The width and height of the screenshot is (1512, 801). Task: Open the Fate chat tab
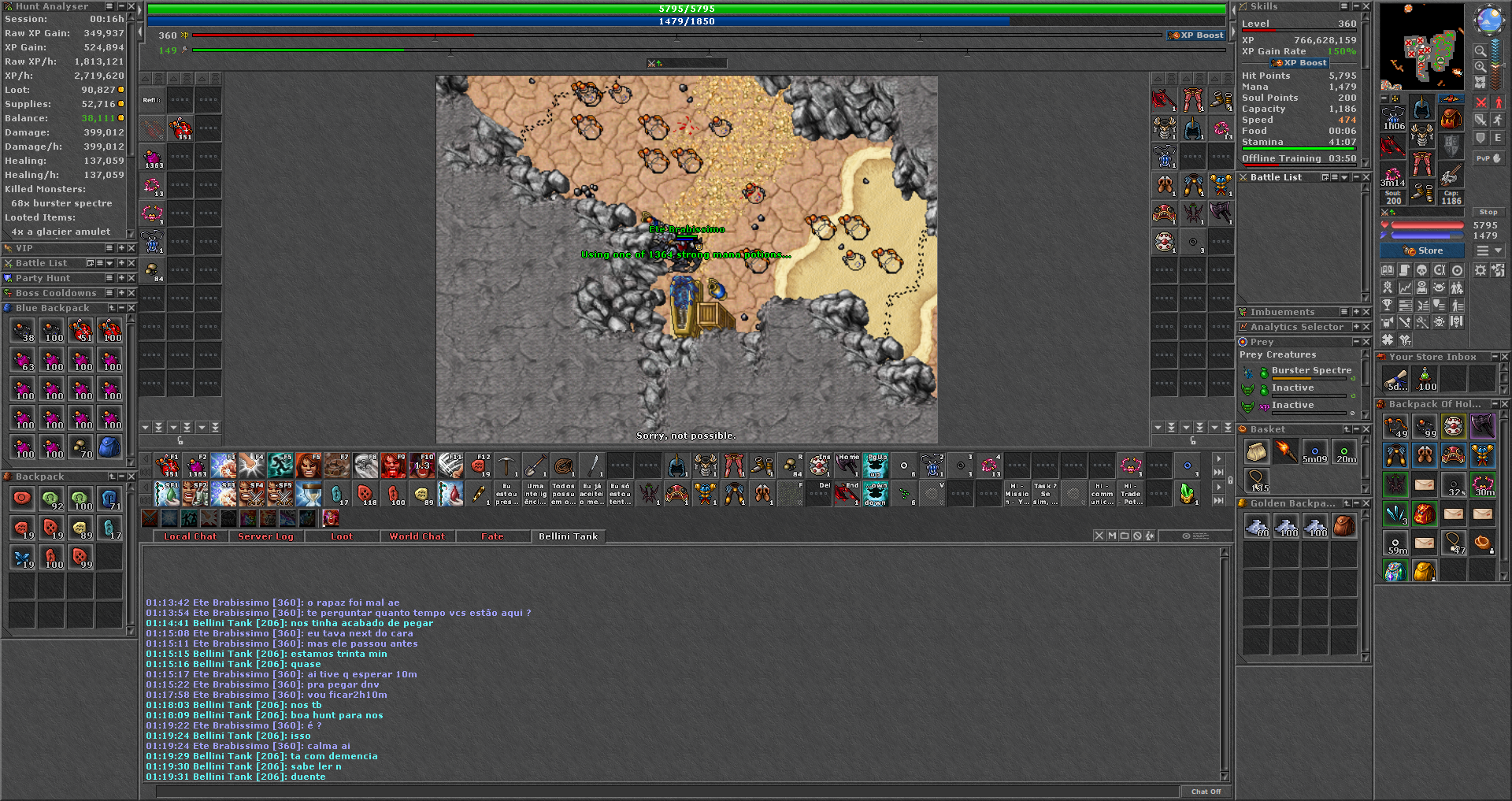492,536
